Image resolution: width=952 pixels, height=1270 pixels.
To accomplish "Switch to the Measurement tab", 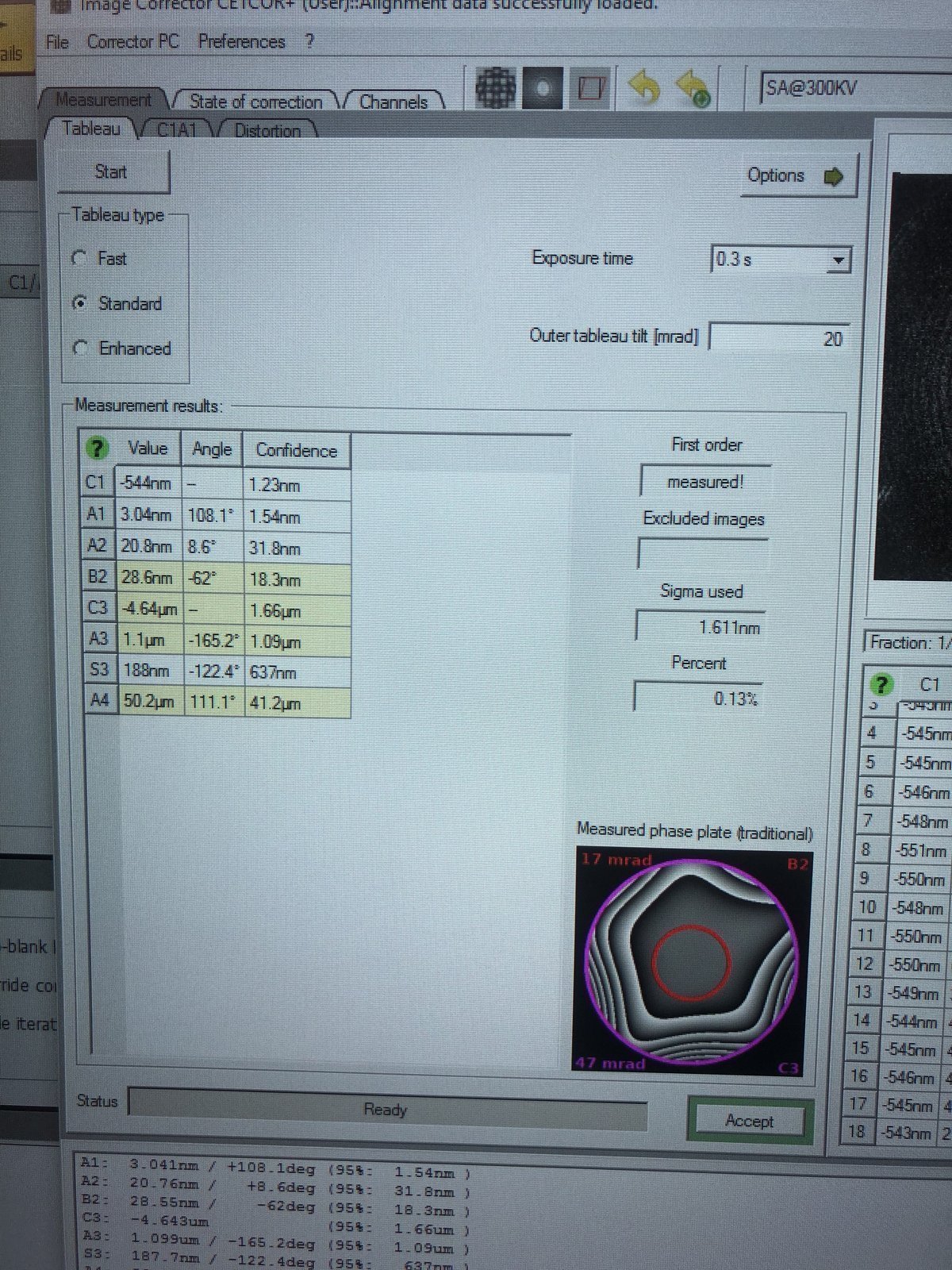I will tap(103, 100).
